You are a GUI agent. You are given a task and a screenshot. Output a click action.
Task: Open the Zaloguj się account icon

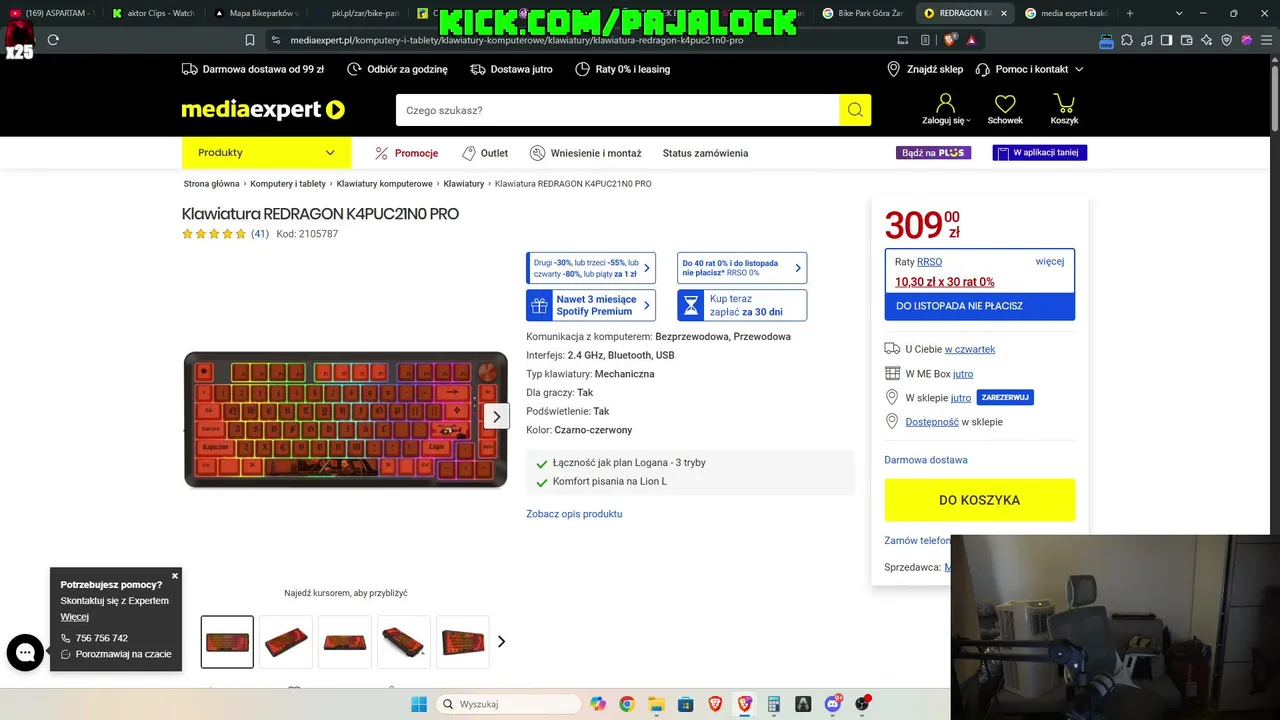[945, 104]
